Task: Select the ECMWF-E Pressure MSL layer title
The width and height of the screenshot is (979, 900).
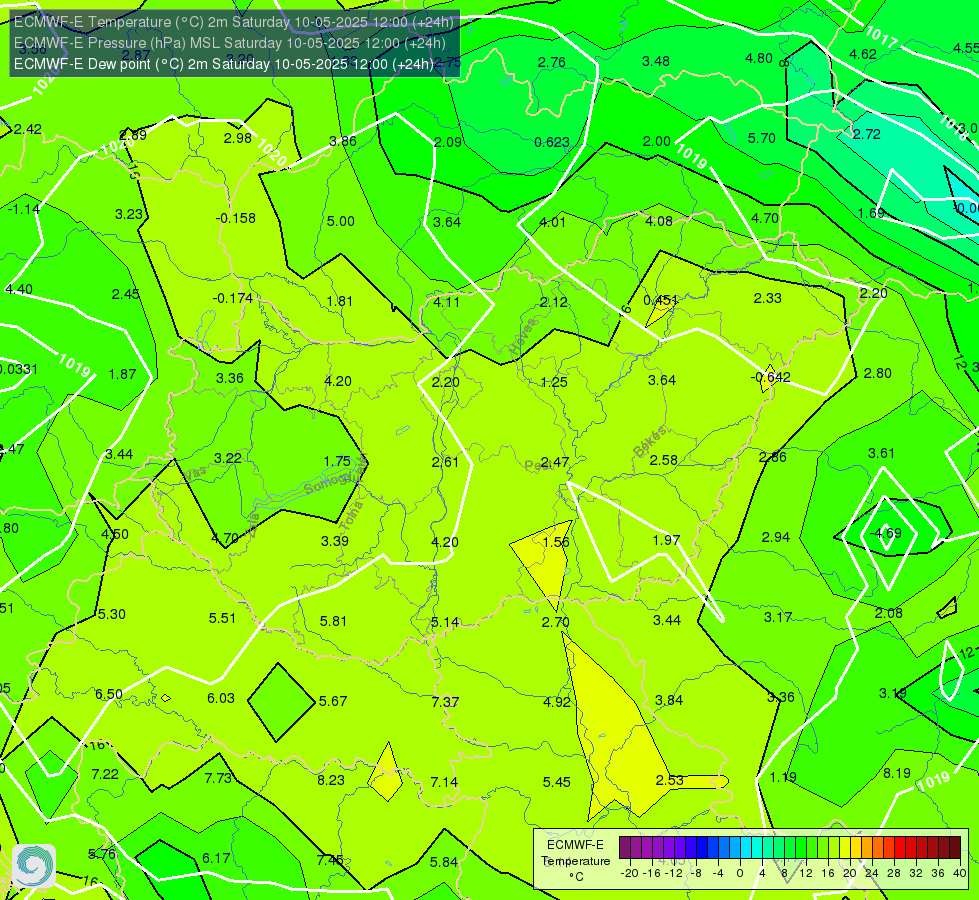Action: (230, 43)
